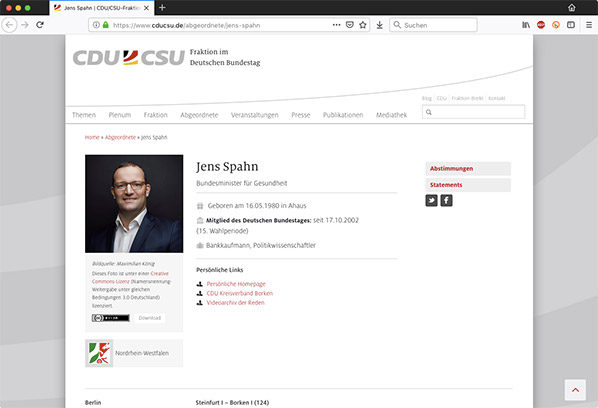Screen dimensions: 598x408
Task: Click the Nordrhein-Westfalen coat of arms
Action: point(99,353)
